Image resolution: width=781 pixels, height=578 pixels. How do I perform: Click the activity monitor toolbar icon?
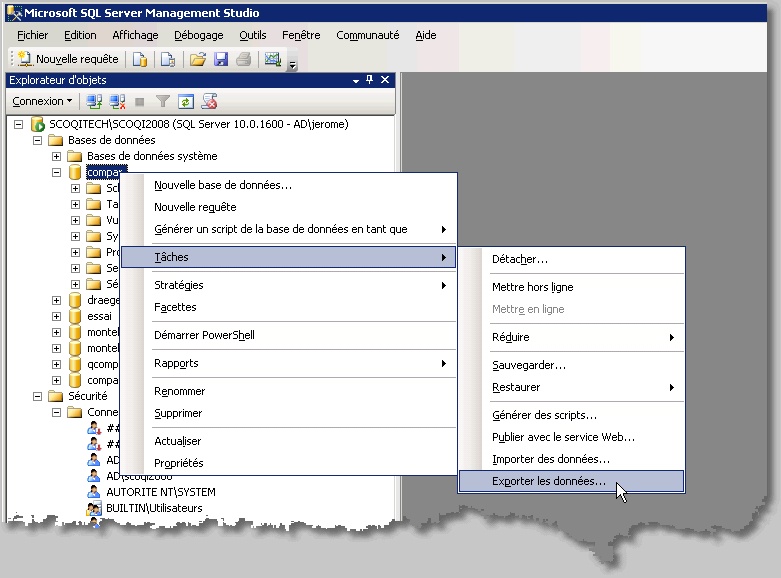272,60
